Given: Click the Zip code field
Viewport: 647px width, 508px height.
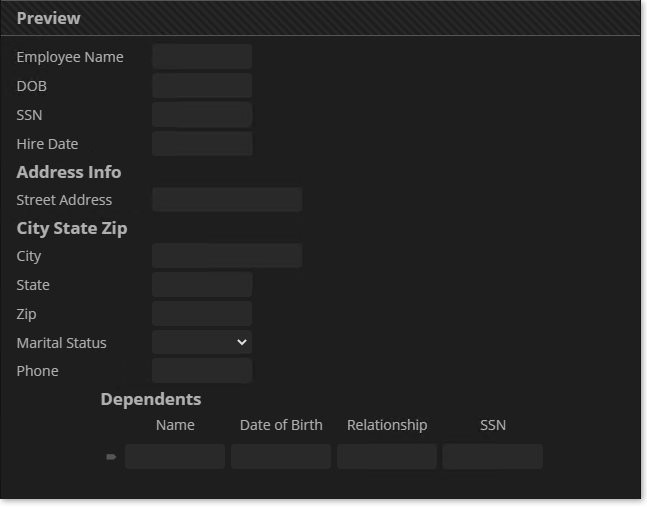Looking at the screenshot, I should [202, 314].
